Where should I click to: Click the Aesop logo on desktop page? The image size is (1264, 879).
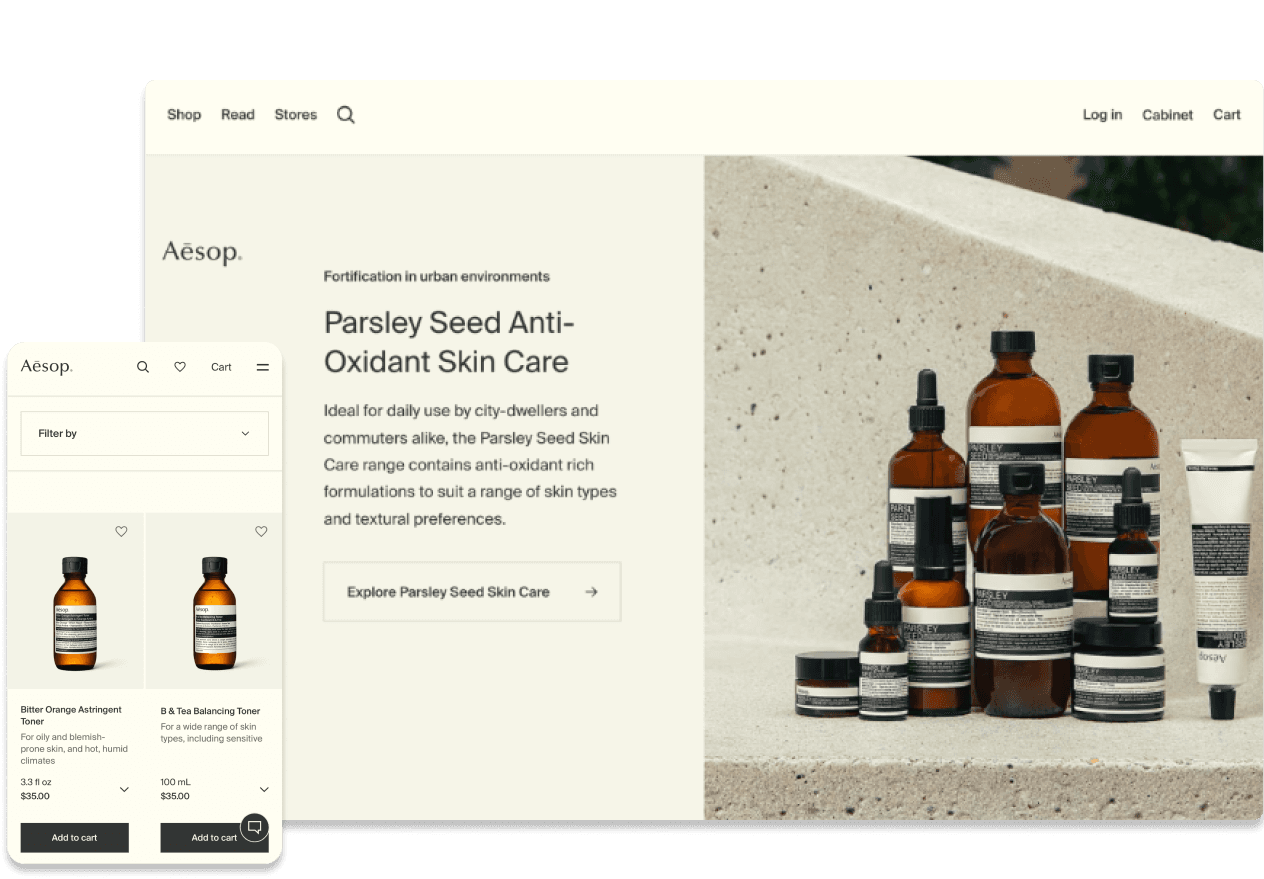(x=202, y=252)
